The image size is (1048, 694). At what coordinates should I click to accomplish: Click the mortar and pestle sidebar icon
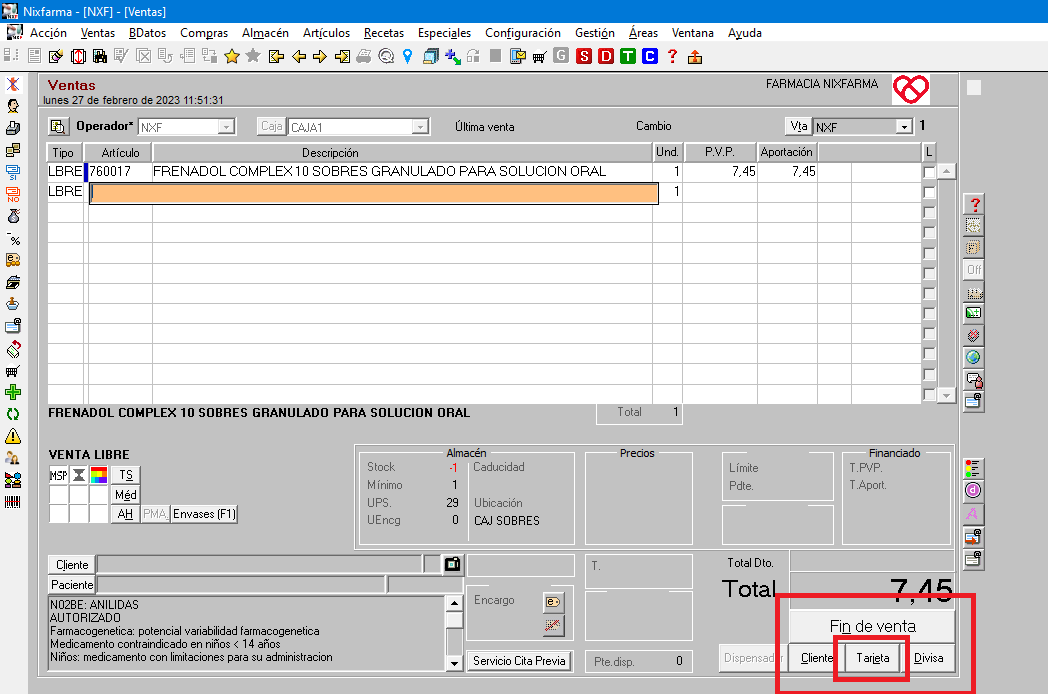(x=13, y=304)
